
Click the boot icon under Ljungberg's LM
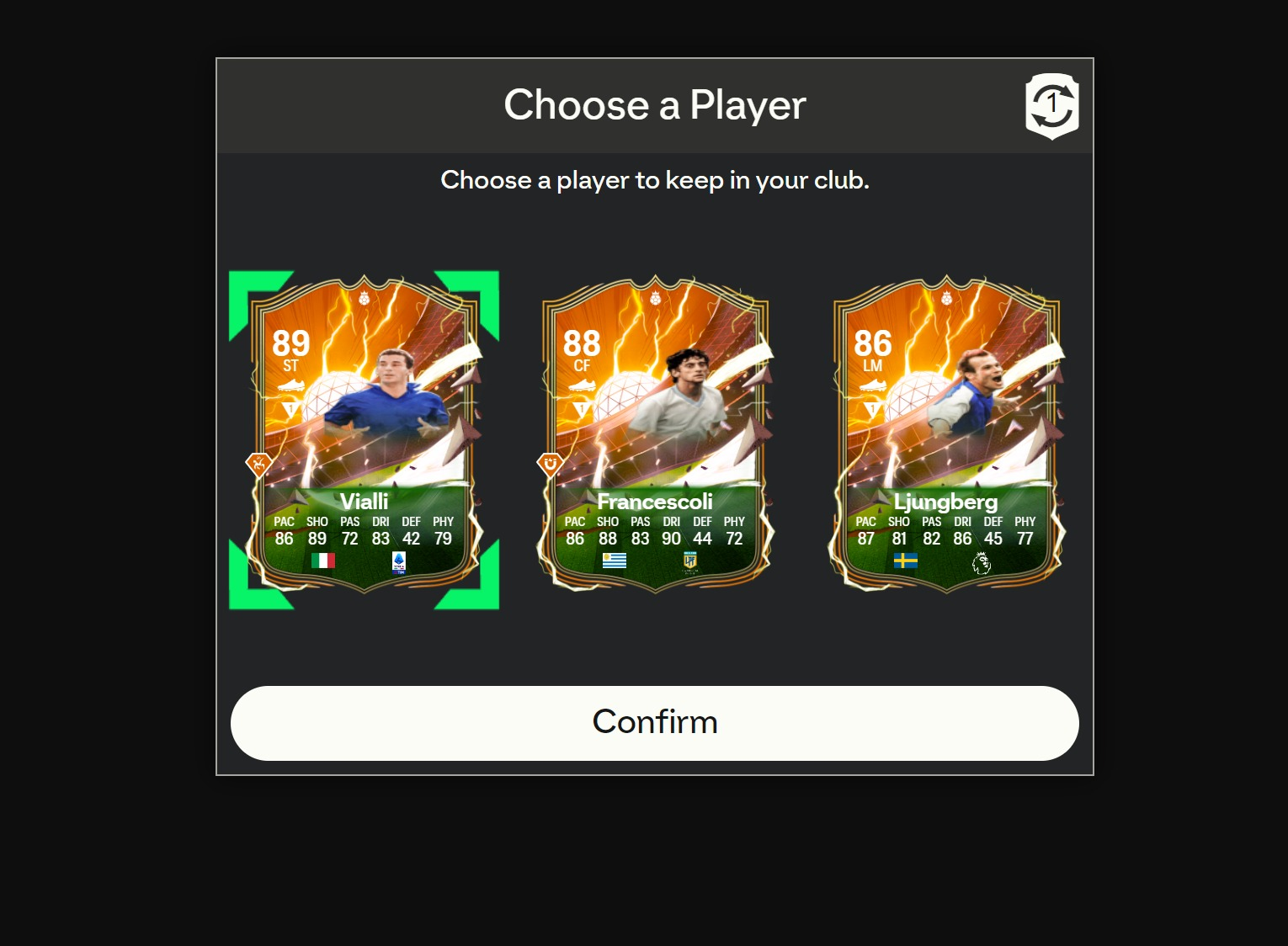point(872,385)
